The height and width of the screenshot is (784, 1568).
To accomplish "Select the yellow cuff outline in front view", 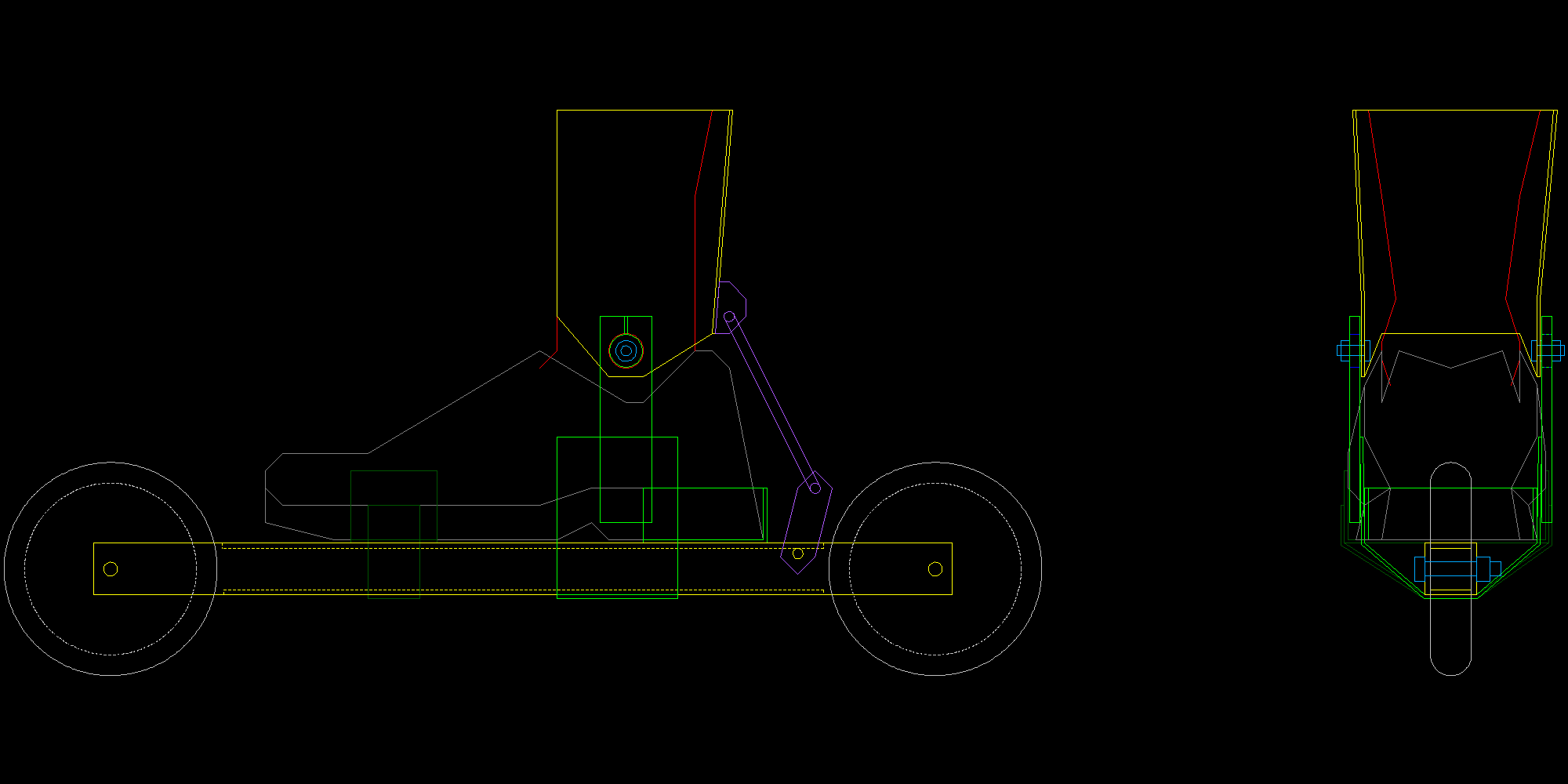I will pos(1454,111).
